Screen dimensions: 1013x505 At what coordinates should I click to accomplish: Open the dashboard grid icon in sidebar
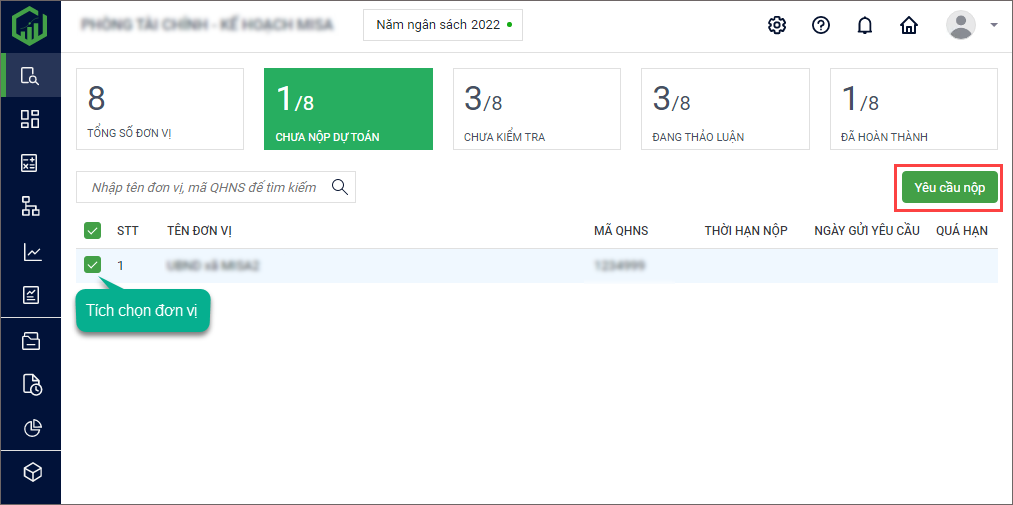pos(30,120)
